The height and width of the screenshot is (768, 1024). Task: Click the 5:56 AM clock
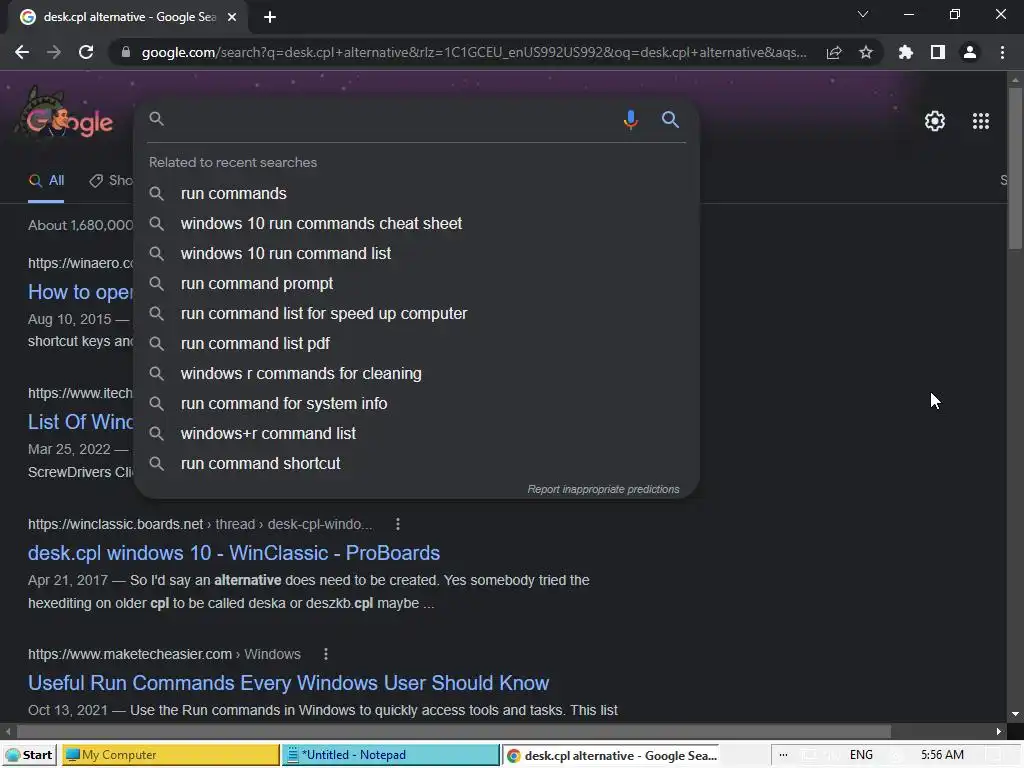pos(942,755)
